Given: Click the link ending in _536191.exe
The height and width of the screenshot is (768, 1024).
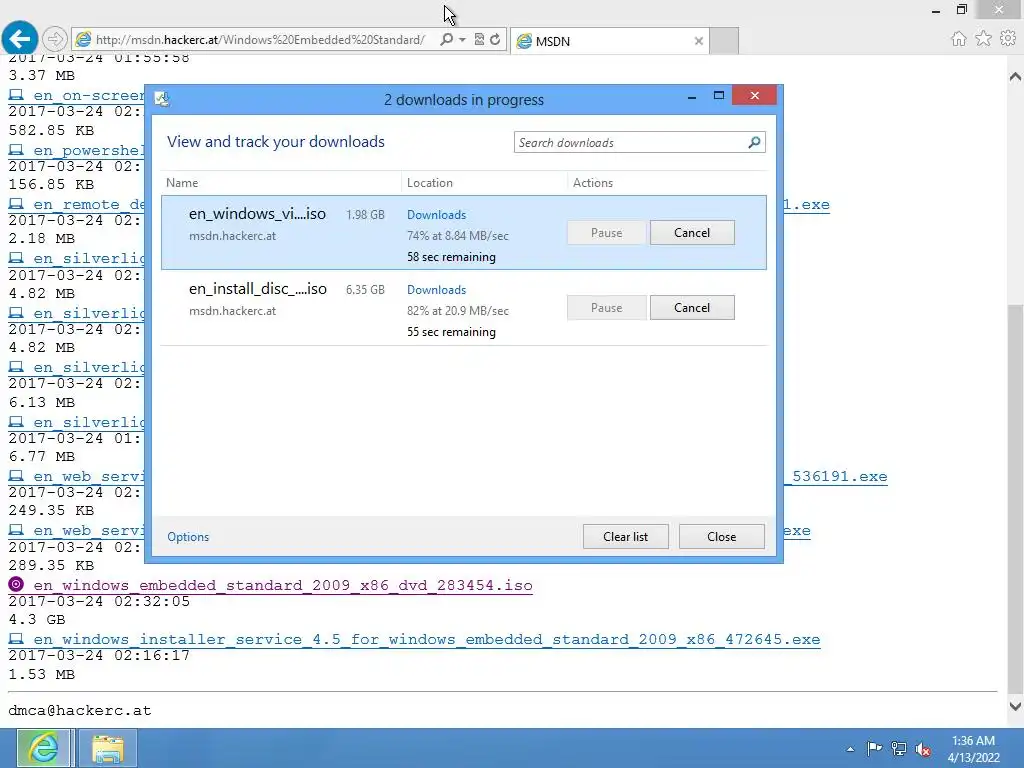Looking at the screenshot, I should click(x=836, y=477).
